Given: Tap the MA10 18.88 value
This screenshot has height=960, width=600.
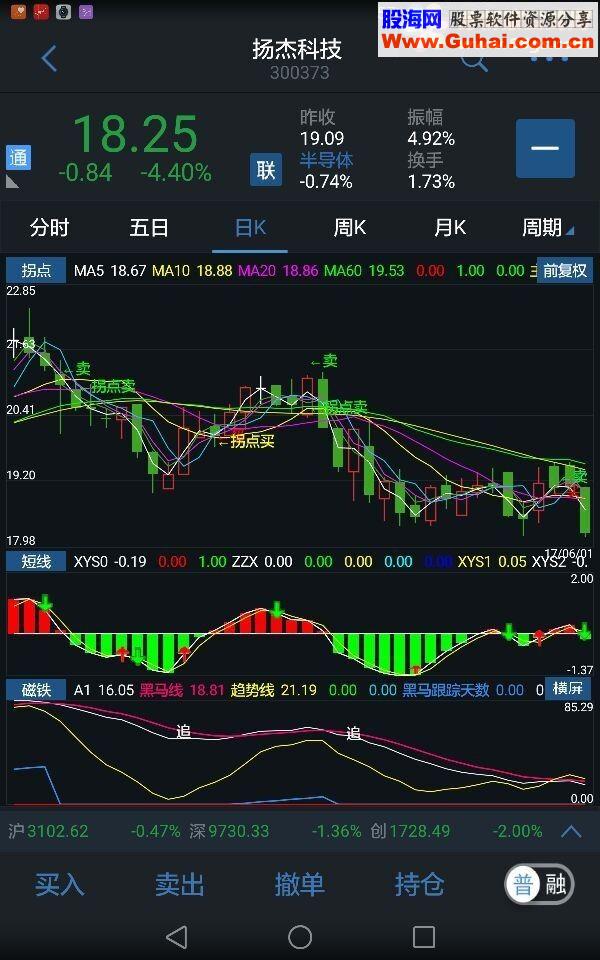Looking at the screenshot, I should (192, 271).
